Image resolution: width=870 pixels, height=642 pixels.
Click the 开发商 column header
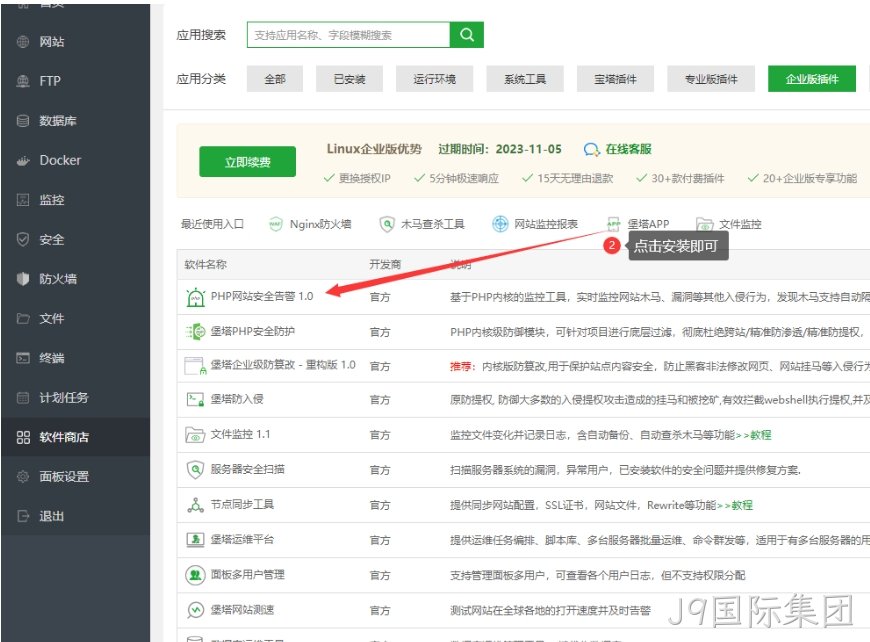pyautogui.click(x=385, y=265)
